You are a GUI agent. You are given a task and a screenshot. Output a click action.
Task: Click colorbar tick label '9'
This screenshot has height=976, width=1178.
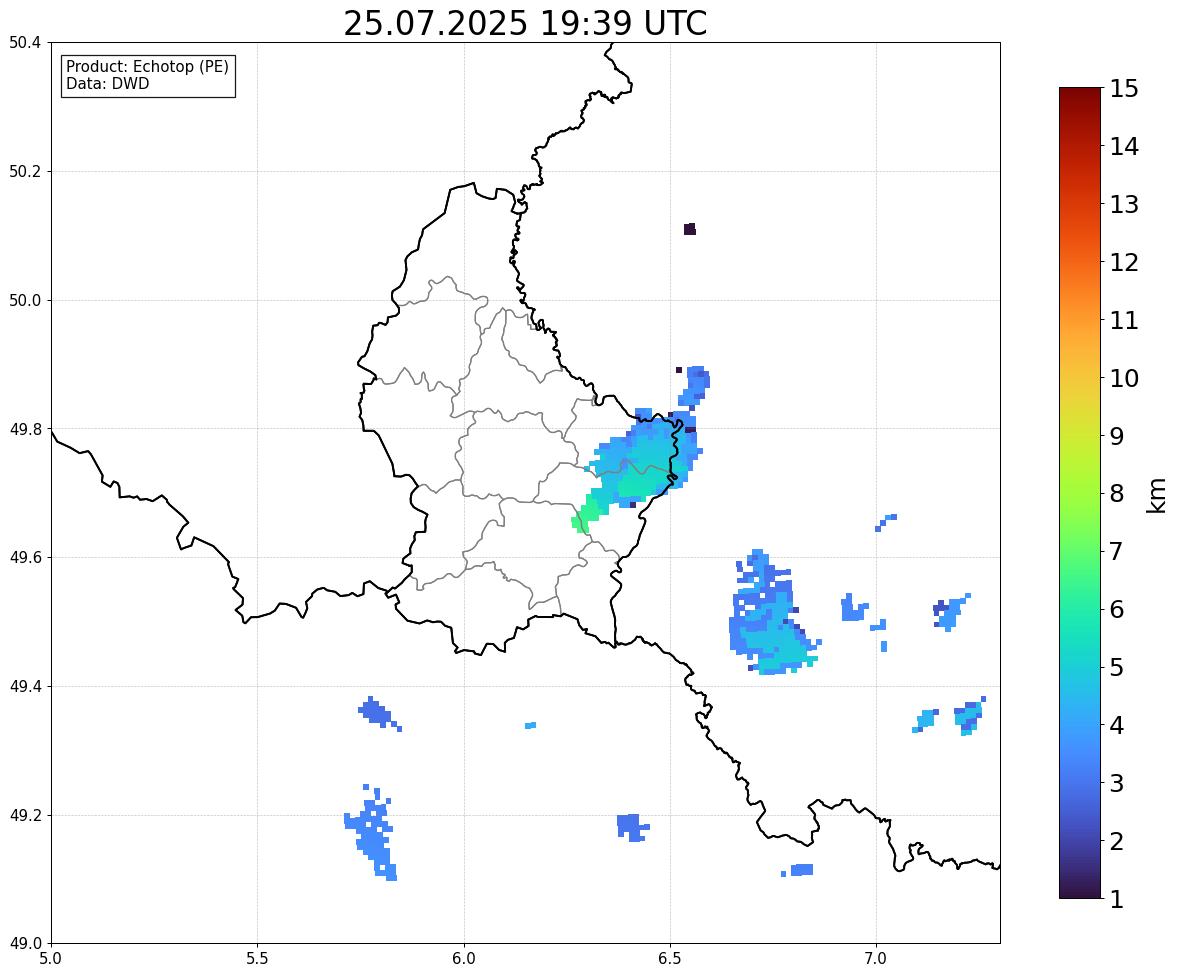coord(1117,436)
